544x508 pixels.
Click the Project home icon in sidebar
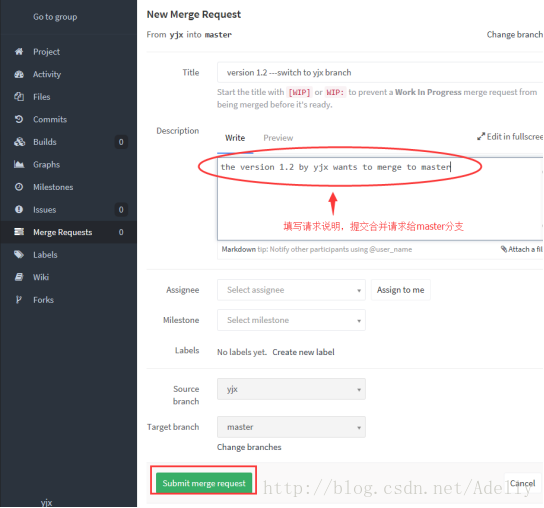[19, 52]
